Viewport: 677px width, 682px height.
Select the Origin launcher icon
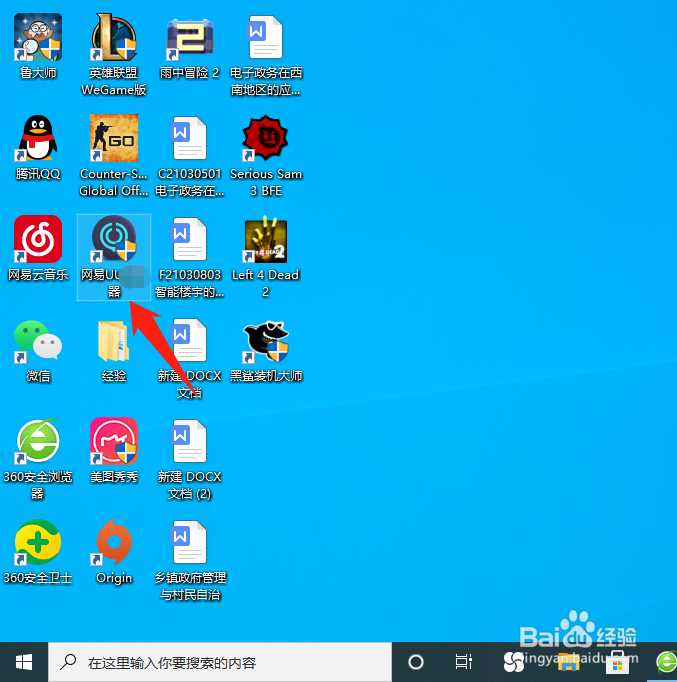[114, 542]
